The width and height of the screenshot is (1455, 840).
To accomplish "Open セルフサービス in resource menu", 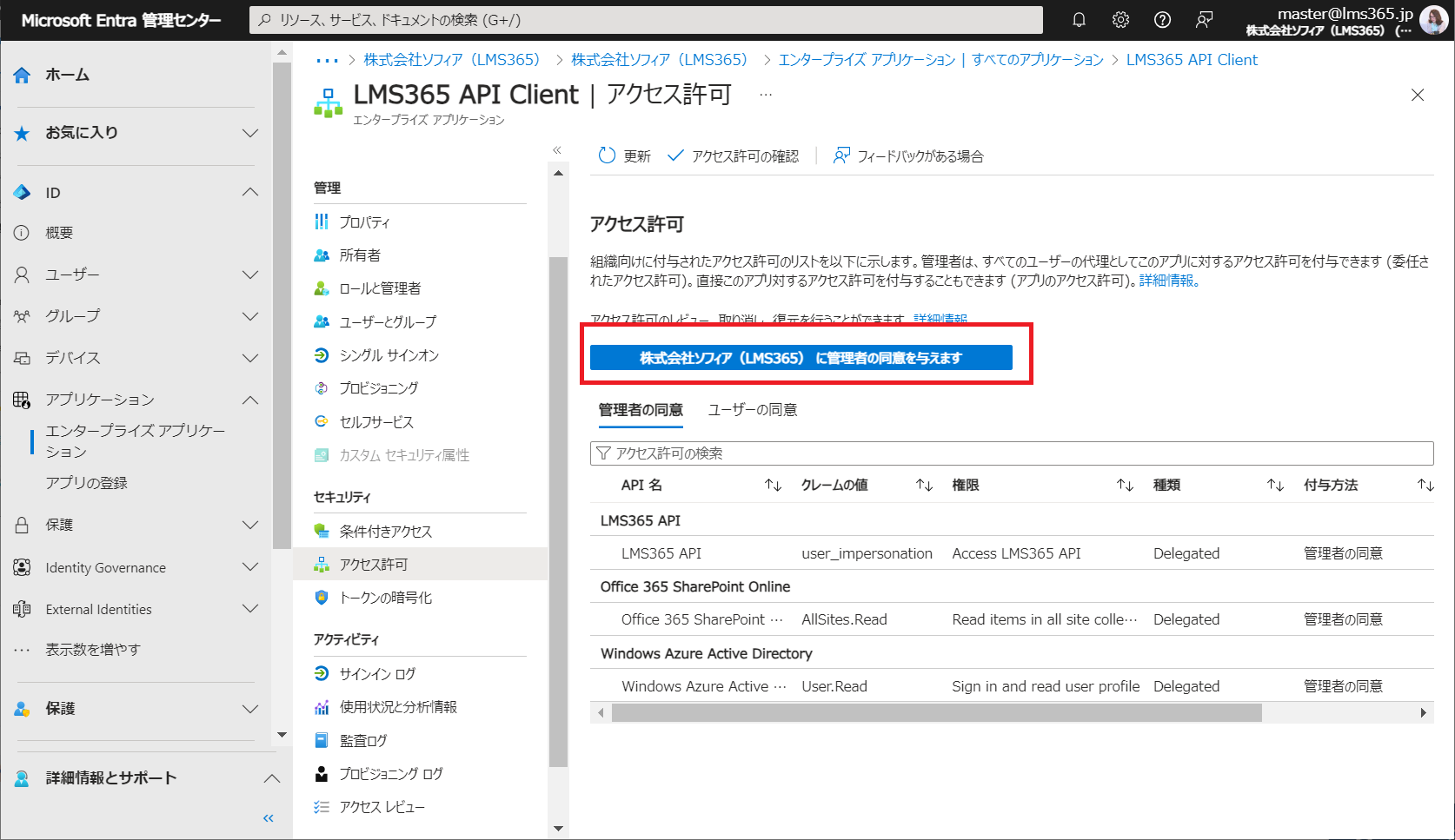I will pos(376,422).
